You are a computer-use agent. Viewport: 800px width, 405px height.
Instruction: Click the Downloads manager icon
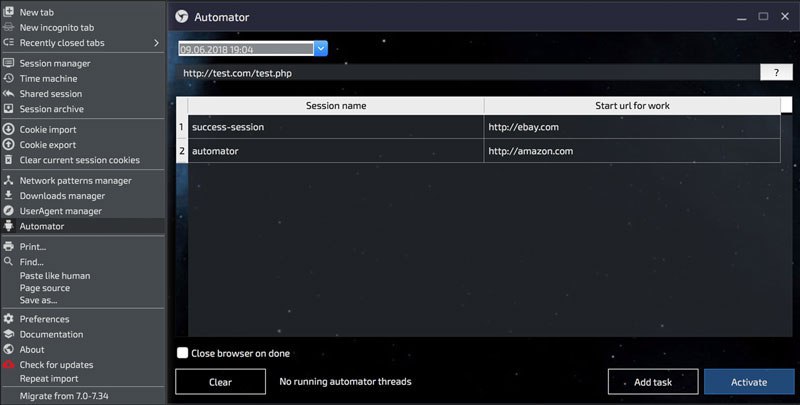coord(8,195)
